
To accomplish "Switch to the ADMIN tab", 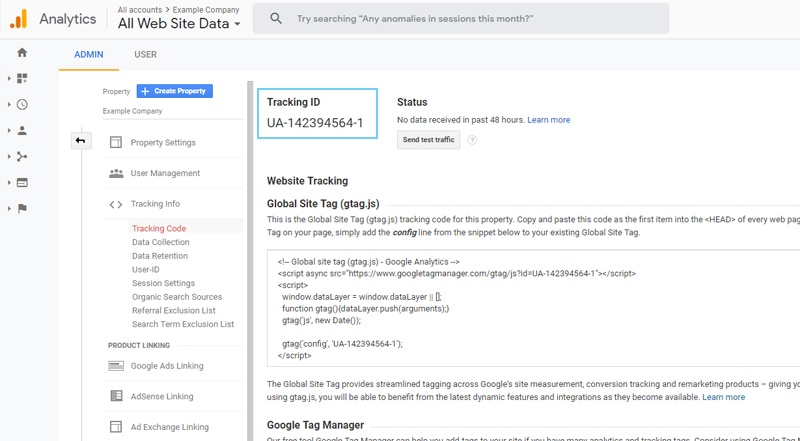I will [x=89, y=55].
